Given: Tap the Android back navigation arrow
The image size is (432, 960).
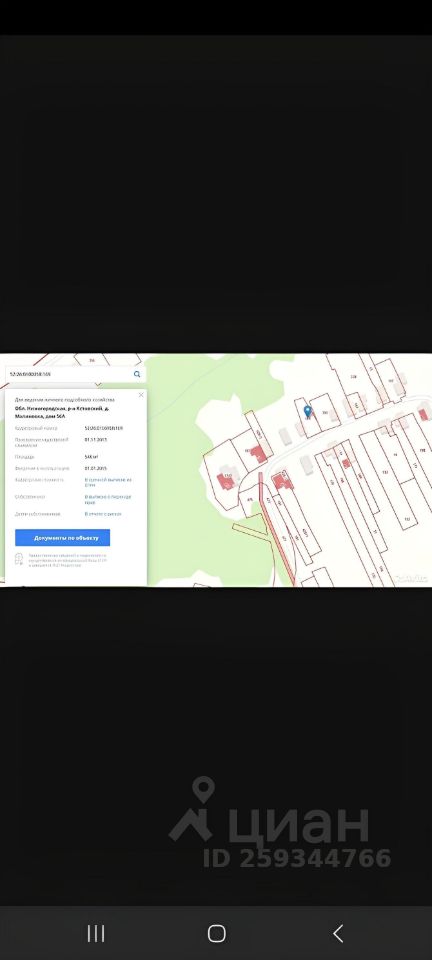Looking at the screenshot, I should 338,933.
